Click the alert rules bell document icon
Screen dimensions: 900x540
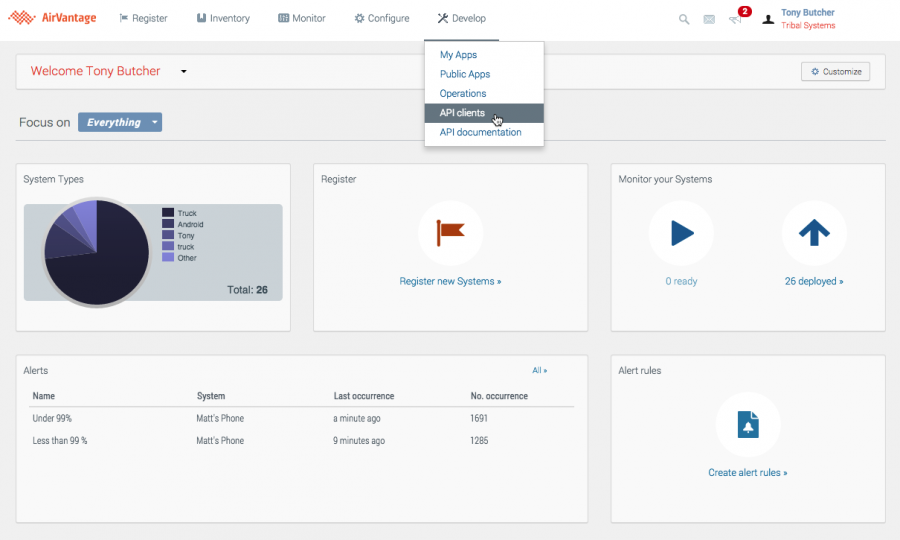[x=748, y=425]
